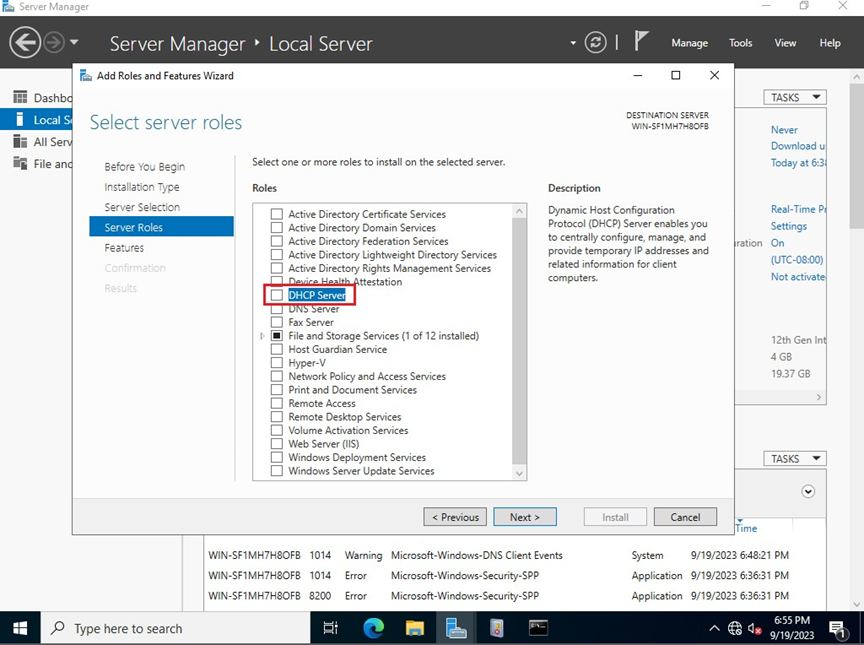864x645 pixels.
Task: Open the top TASKS dropdown
Action: (x=795, y=97)
